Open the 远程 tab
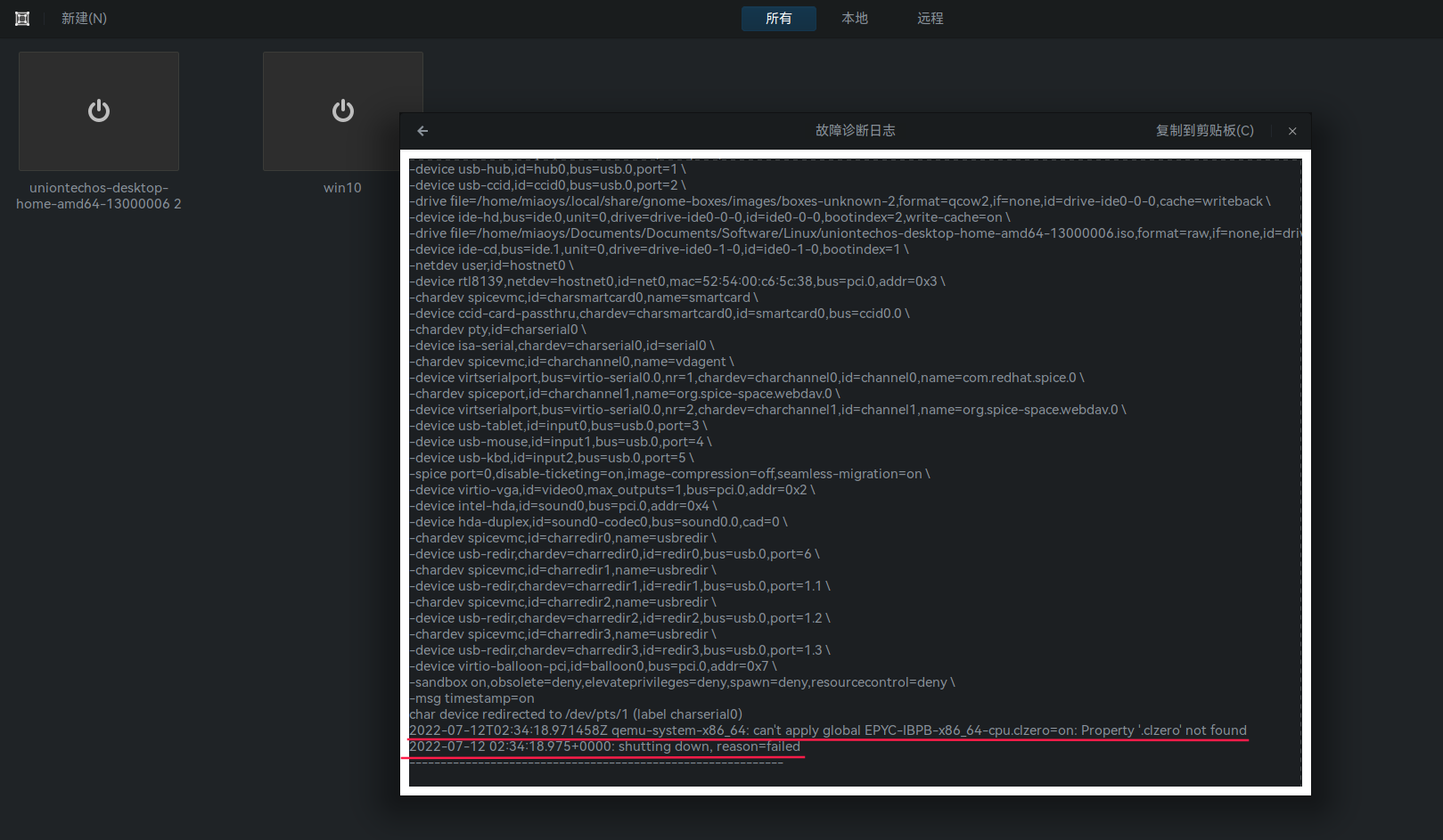This screenshot has width=1443, height=840. coord(930,19)
